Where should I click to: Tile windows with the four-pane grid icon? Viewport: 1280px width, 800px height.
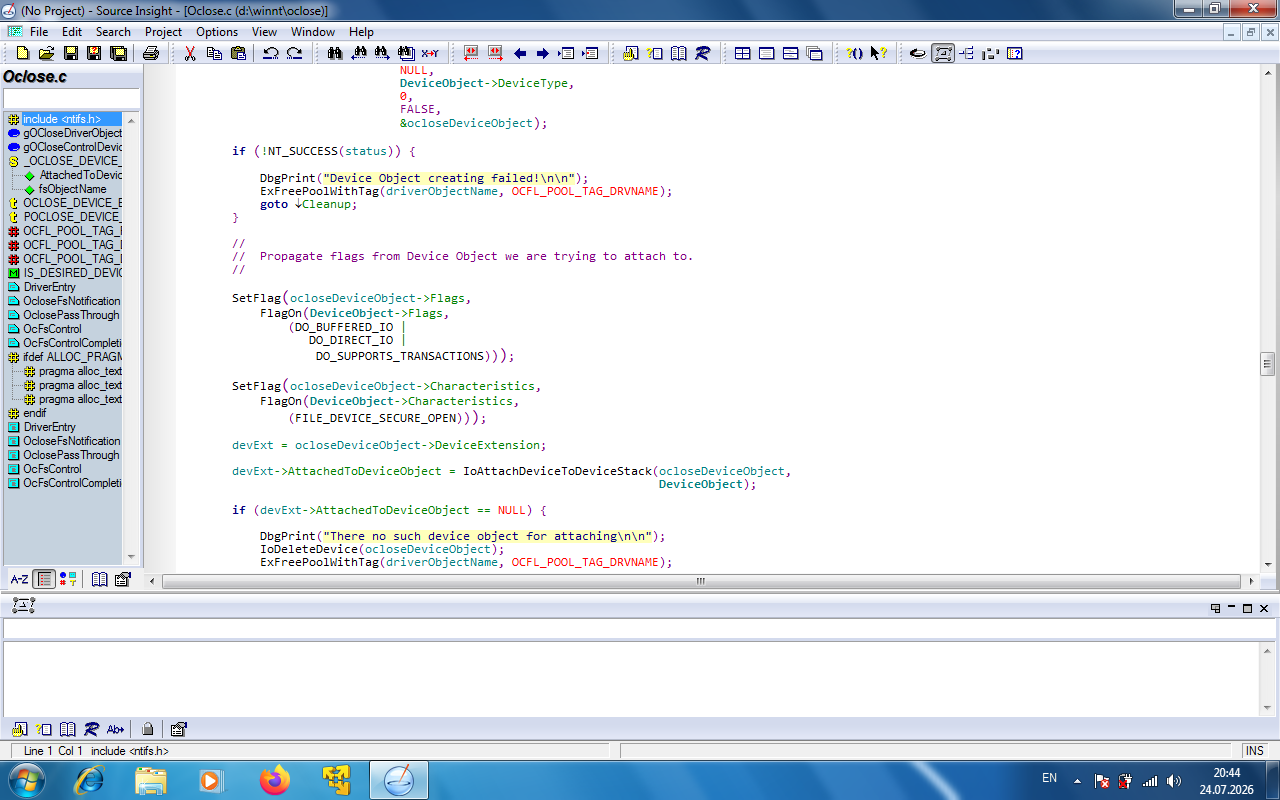743,53
